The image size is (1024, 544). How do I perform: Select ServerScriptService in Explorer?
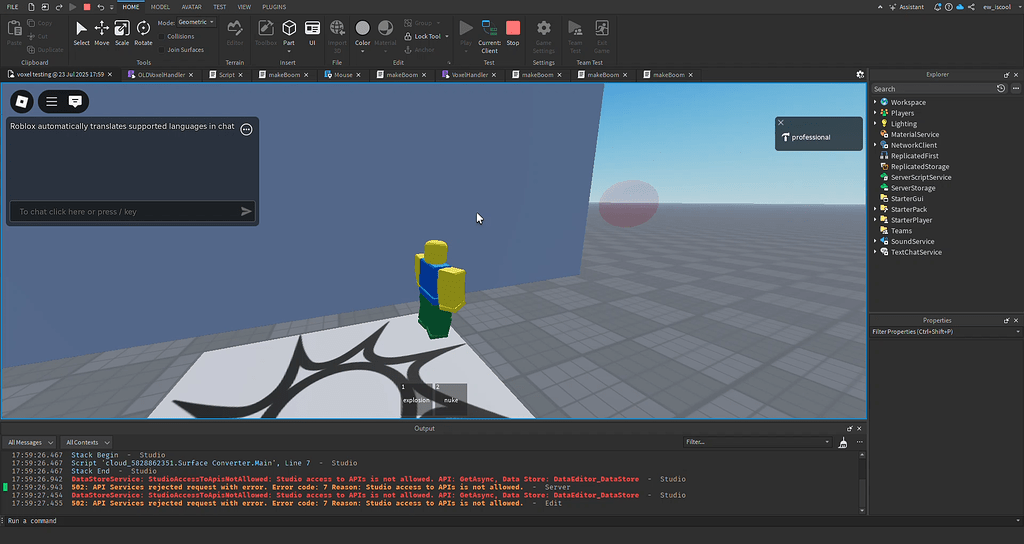coord(921,177)
